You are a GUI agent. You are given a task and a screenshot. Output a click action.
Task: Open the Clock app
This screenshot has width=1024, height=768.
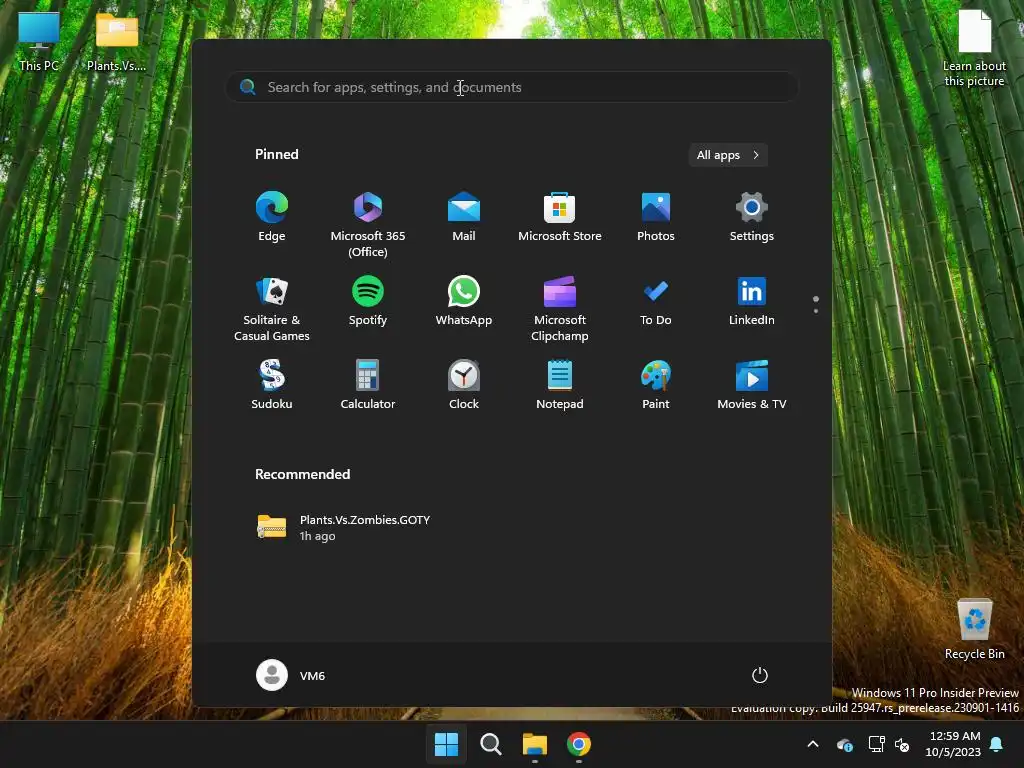[x=464, y=385]
